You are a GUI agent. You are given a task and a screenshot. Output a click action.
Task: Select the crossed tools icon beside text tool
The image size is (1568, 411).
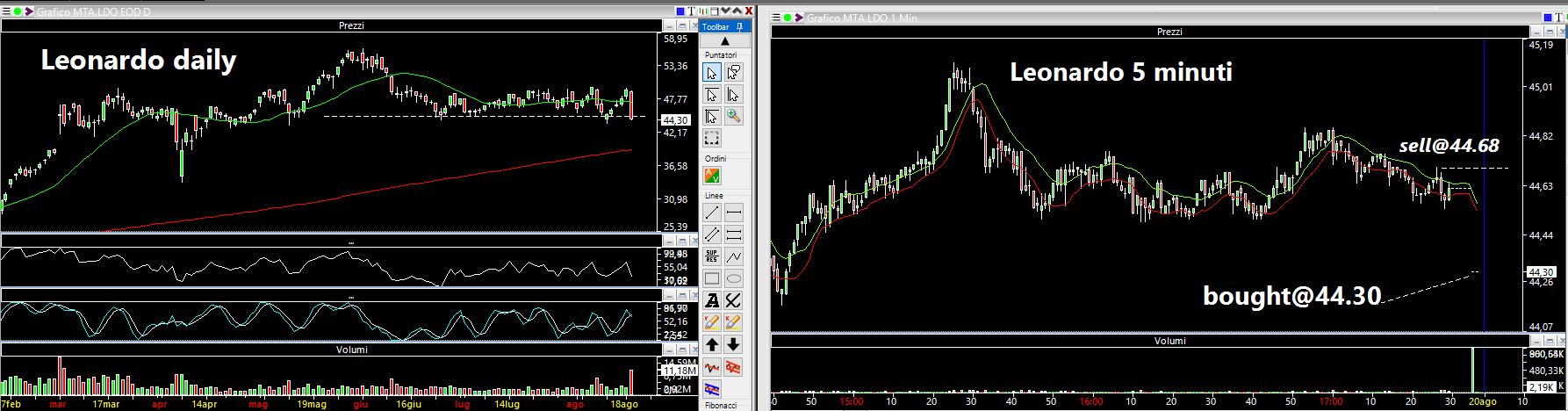point(734,301)
